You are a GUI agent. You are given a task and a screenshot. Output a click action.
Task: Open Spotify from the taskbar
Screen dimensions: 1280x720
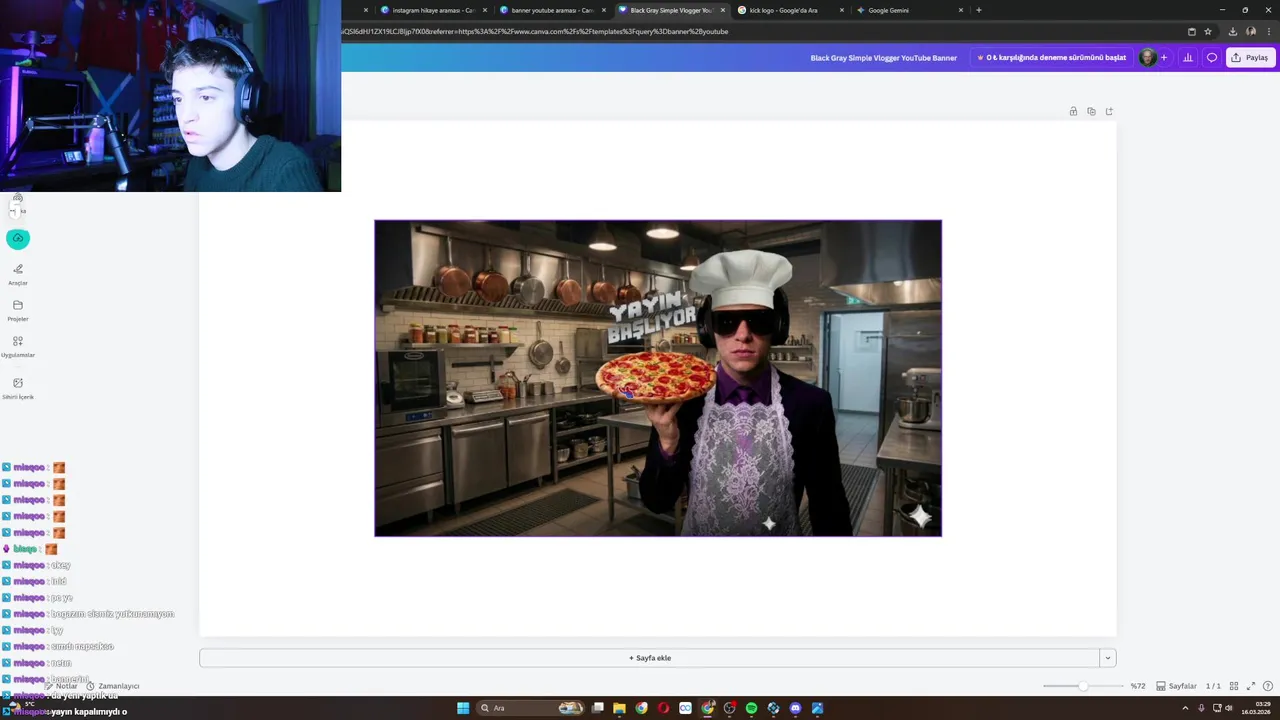tap(751, 708)
